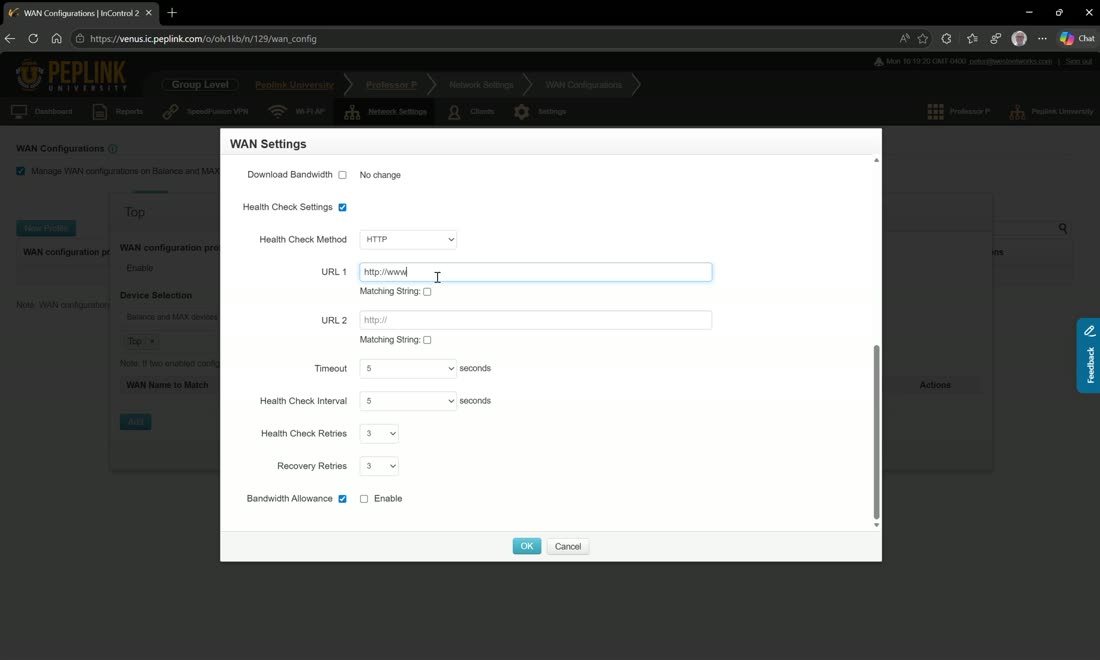
Task: Open the browser home page icon
Action: point(56,39)
